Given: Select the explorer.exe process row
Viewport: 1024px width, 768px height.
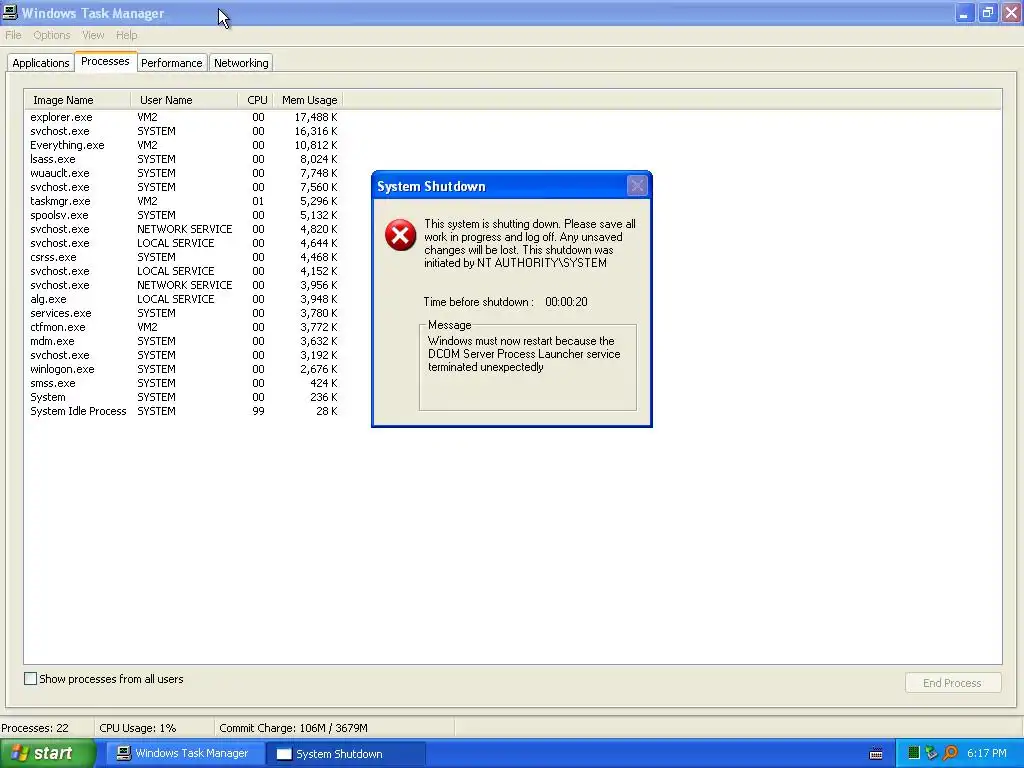Looking at the screenshot, I should [x=184, y=117].
